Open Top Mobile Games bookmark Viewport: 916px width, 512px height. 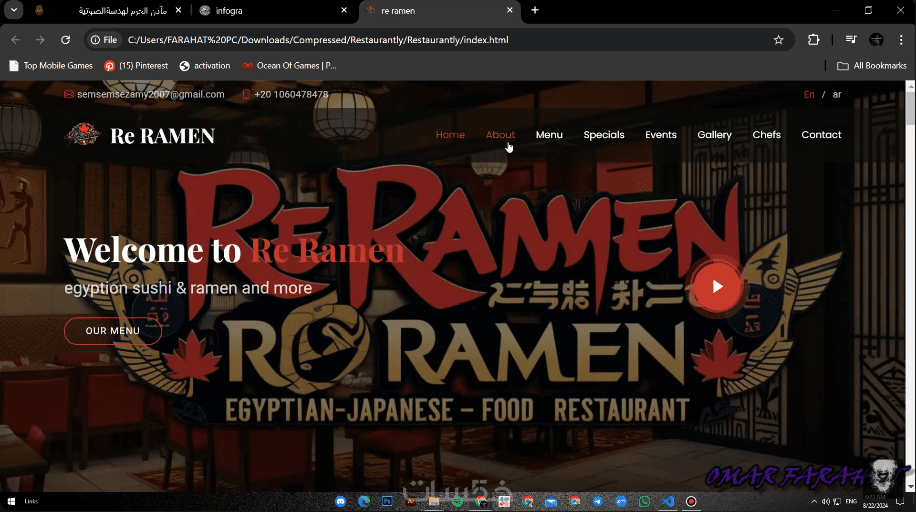point(51,65)
